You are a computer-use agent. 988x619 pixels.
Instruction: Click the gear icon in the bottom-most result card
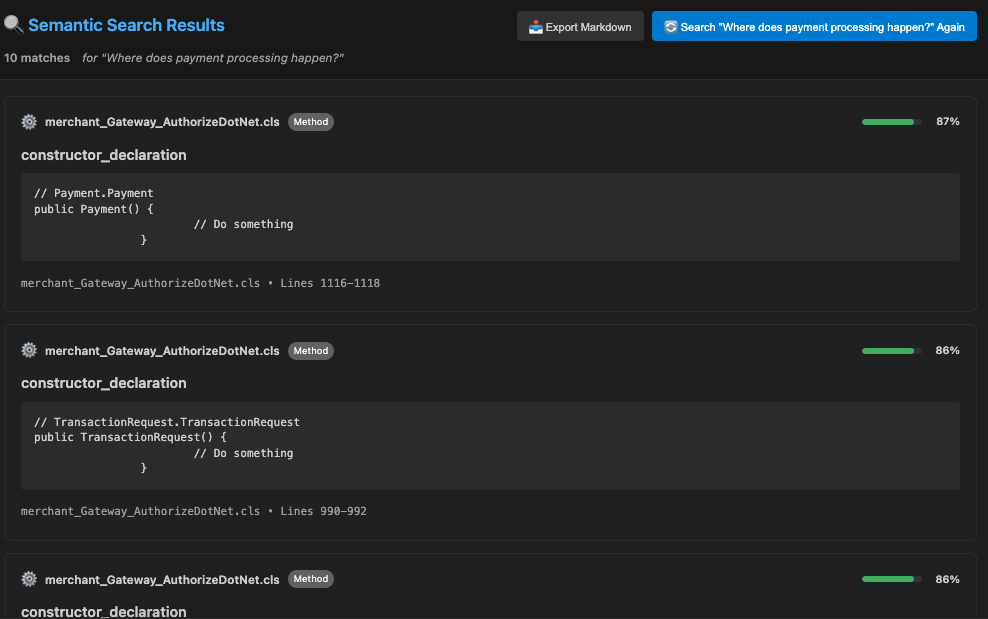pyautogui.click(x=29, y=579)
